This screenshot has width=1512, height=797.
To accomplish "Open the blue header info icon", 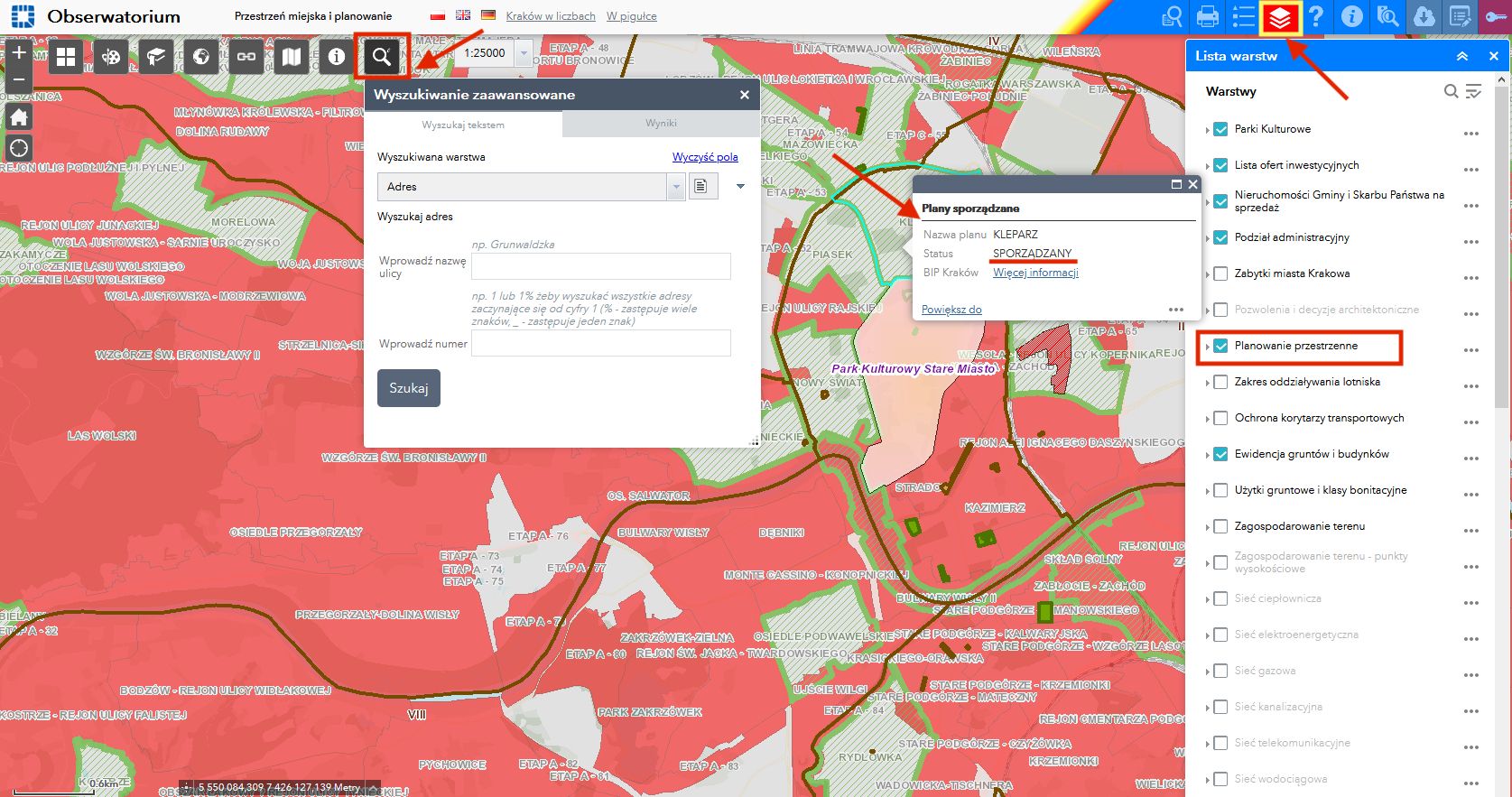I will tap(1352, 16).
